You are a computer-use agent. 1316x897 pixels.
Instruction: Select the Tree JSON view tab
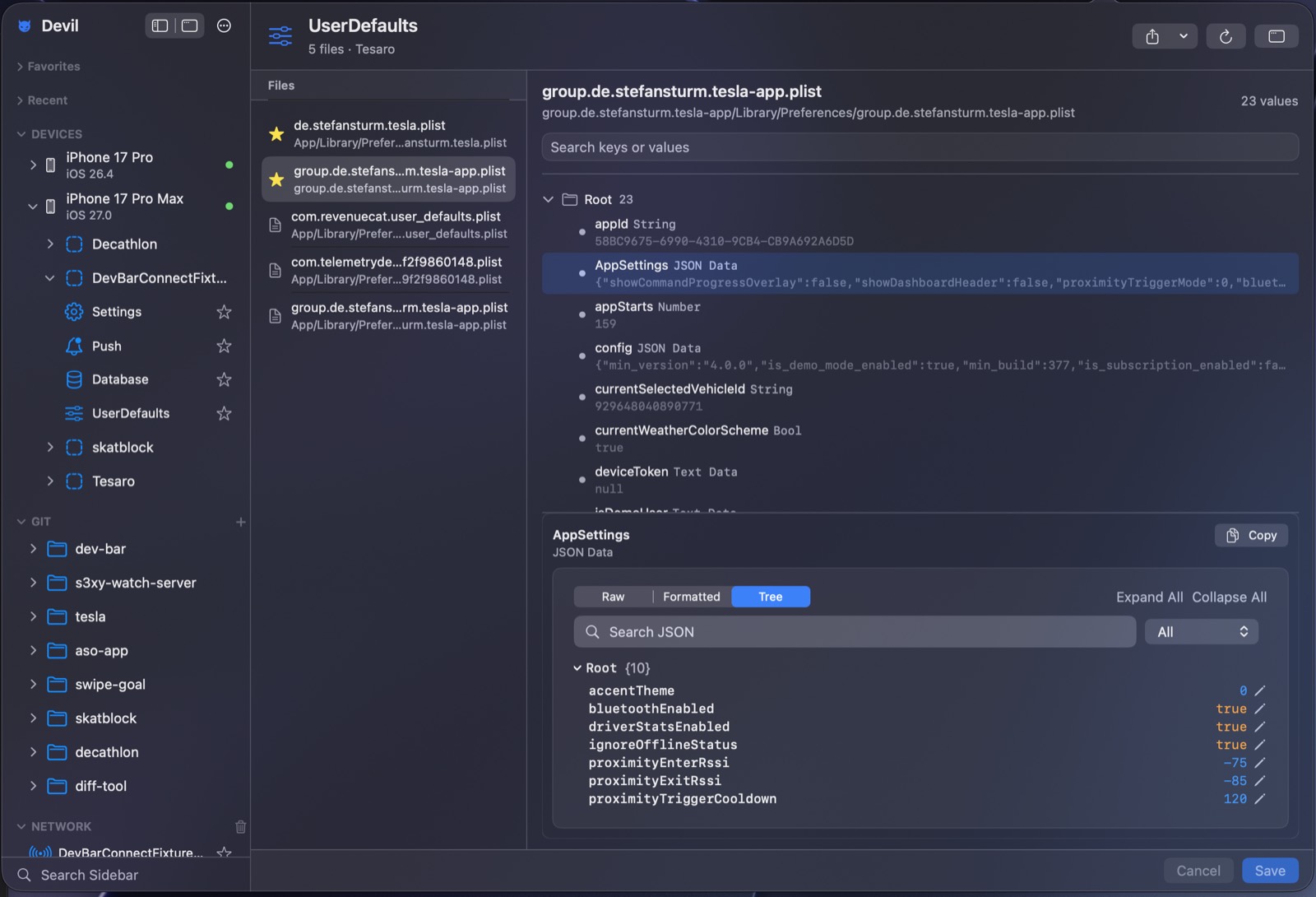pyautogui.click(x=771, y=597)
